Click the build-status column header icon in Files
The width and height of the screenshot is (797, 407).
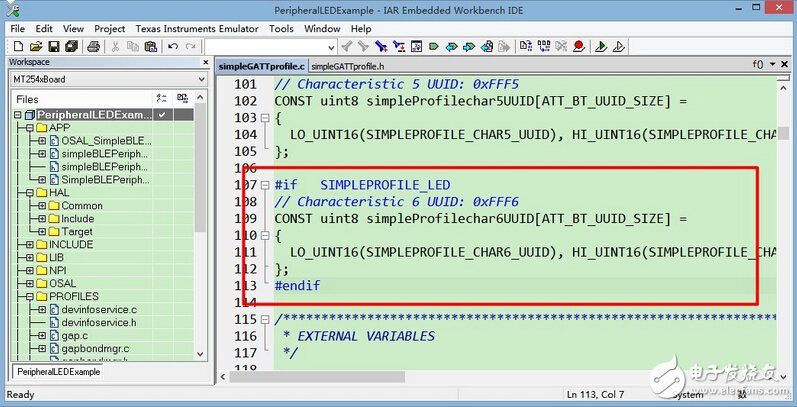[x=162, y=99]
